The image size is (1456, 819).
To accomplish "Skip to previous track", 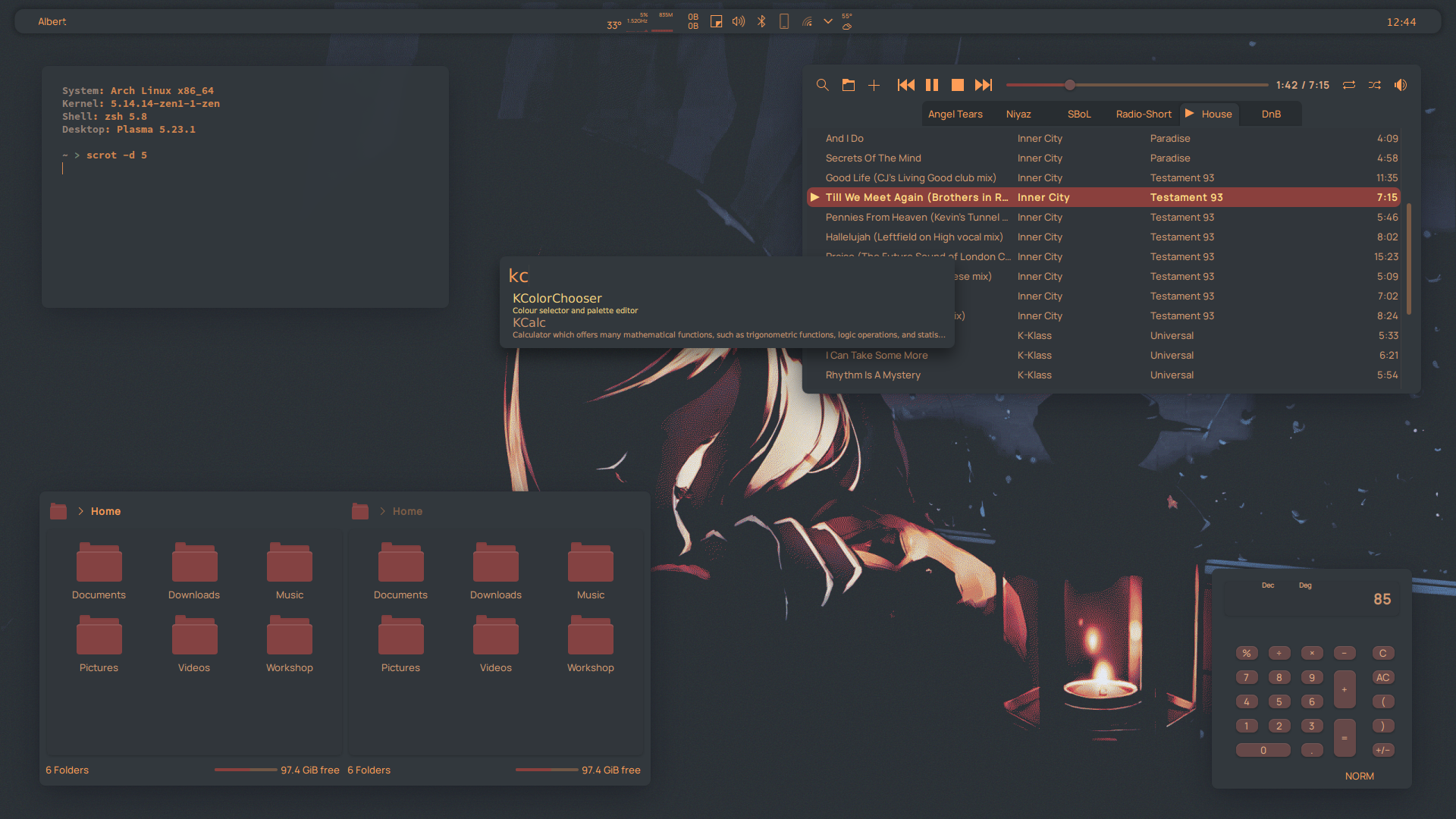I will click(905, 85).
